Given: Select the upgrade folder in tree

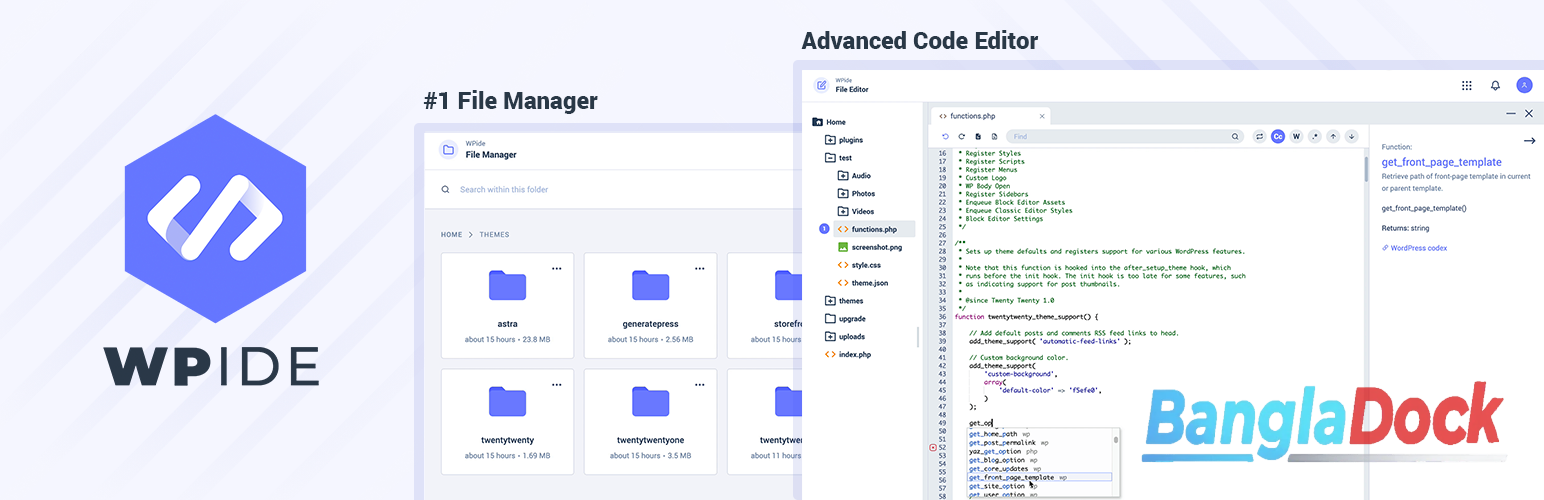Looking at the screenshot, I should click(x=845, y=319).
